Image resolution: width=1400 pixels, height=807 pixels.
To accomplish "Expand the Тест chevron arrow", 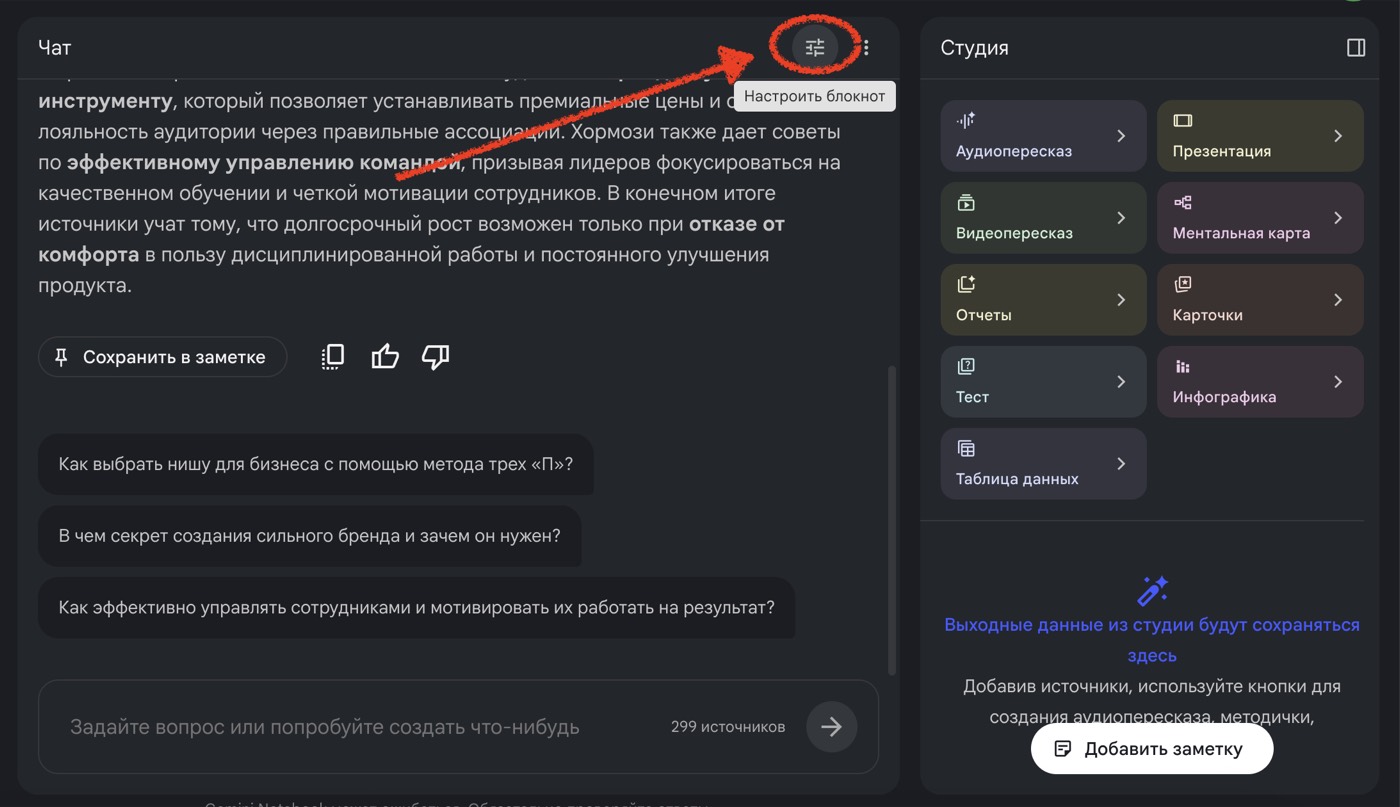I will click(x=1121, y=382).
